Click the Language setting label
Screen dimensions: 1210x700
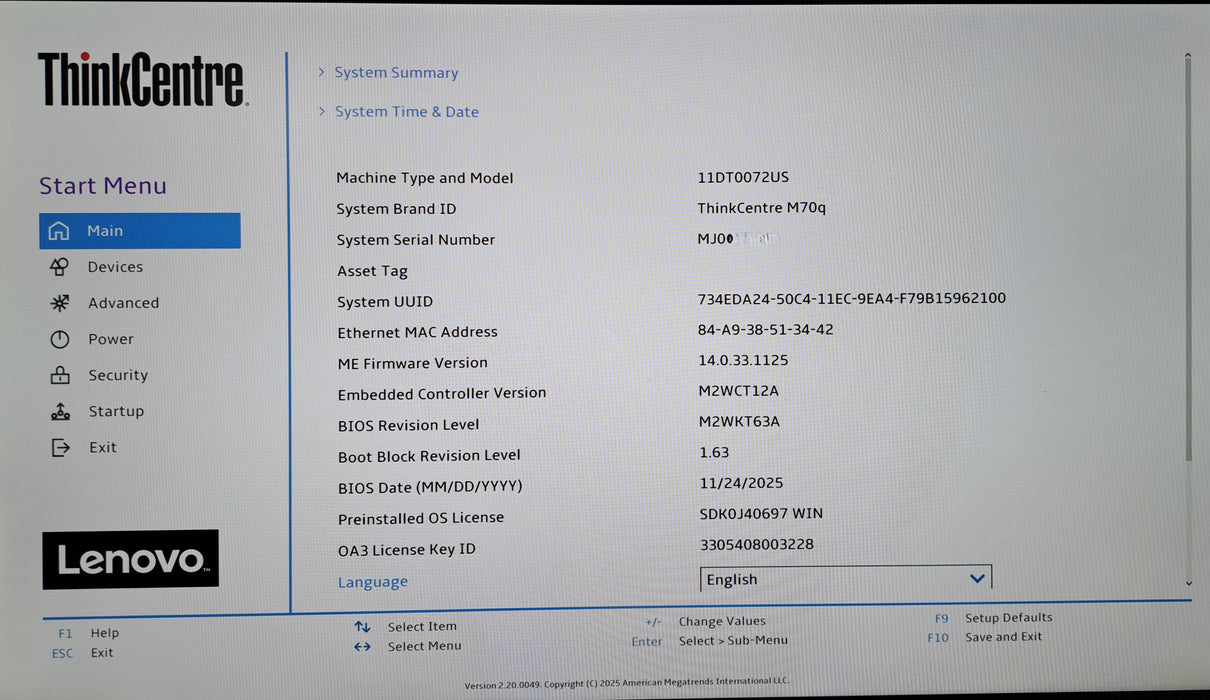click(x=373, y=582)
